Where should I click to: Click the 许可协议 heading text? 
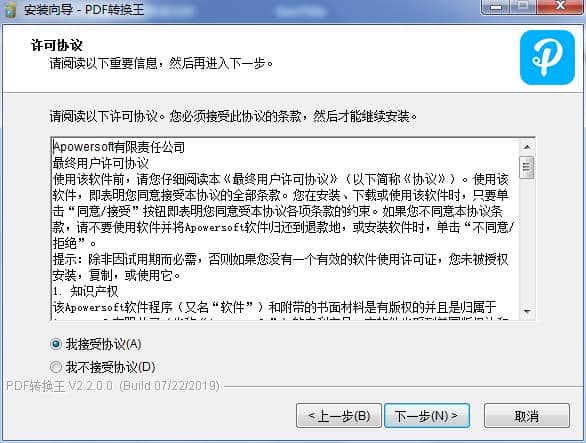[x=56, y=45]
